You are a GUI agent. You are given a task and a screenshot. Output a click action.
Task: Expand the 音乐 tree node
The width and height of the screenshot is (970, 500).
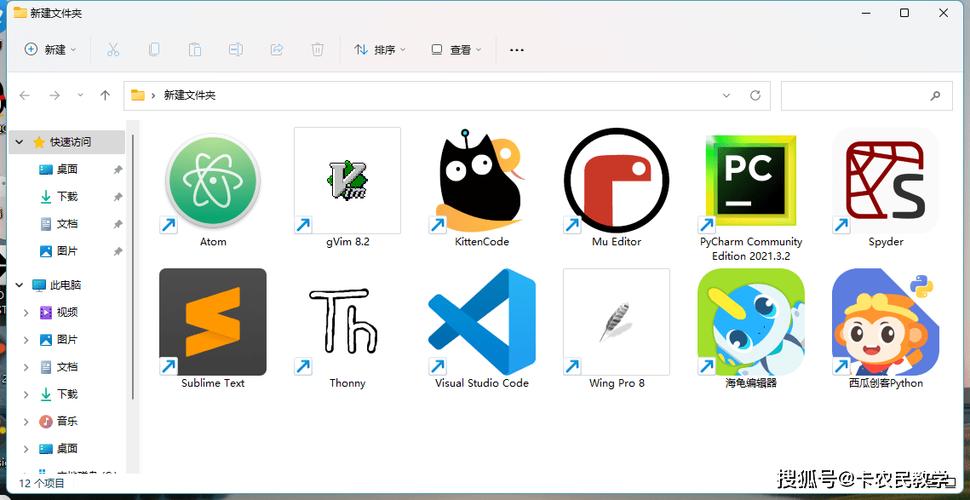pyautogui.click(x=26, y=421)
